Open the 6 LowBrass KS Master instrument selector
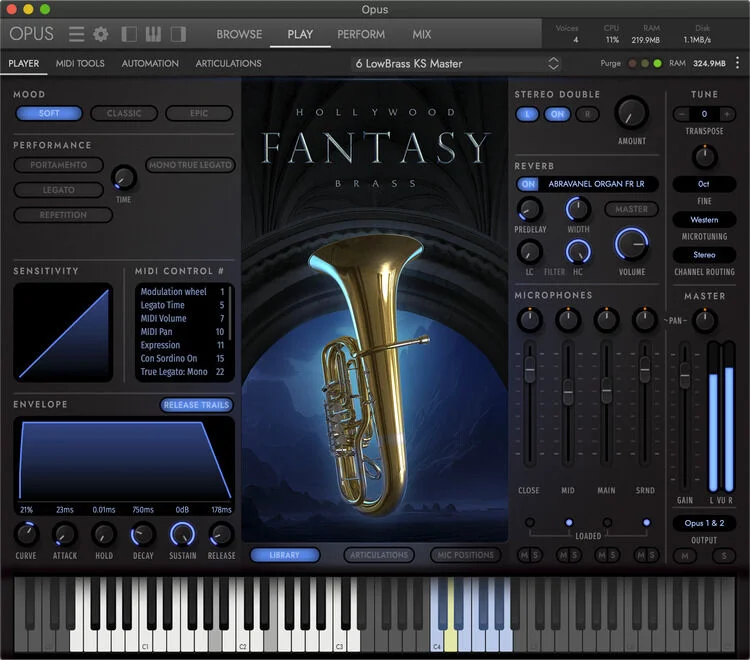Viewport: 750px width, 660px height. coord(456,64)
